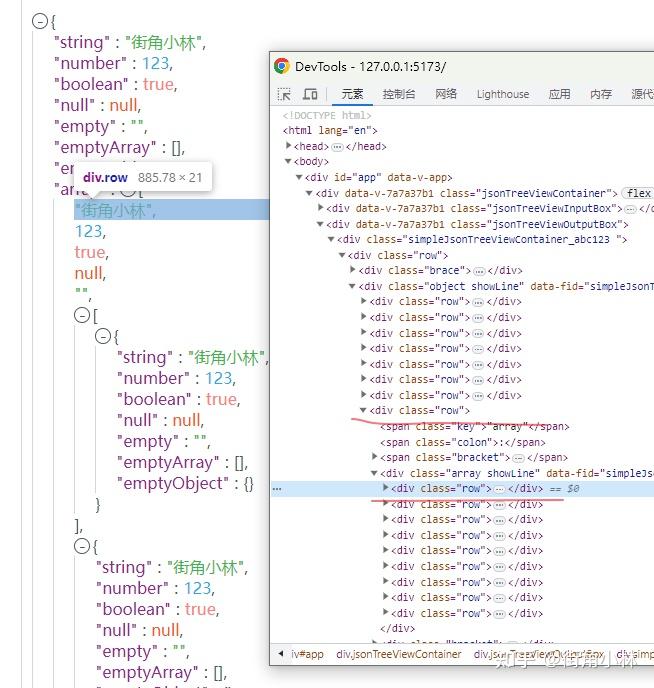Expand the span class="bracket" node
654x688 pixels.
[x=375, y=457]
